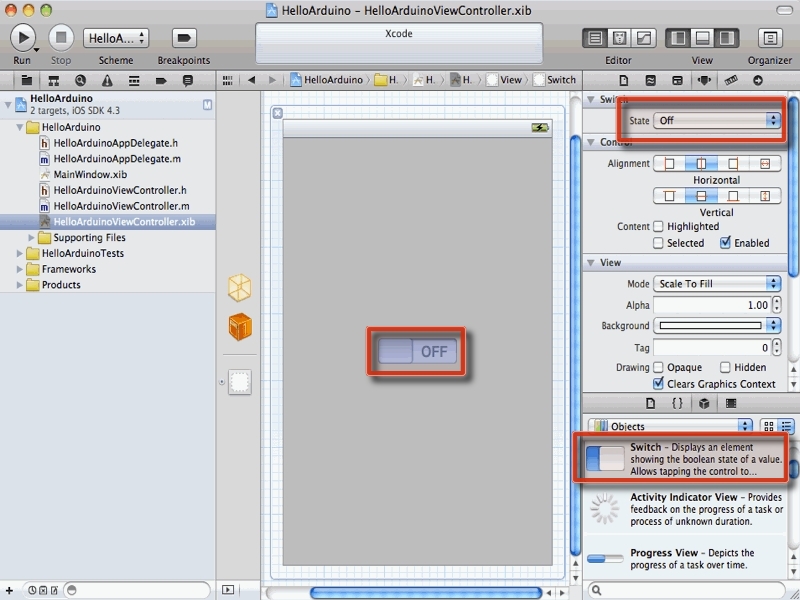The width and height of the screenshot is (800, 600).
Task: Expand the Products group
Action: pos(19,285)
